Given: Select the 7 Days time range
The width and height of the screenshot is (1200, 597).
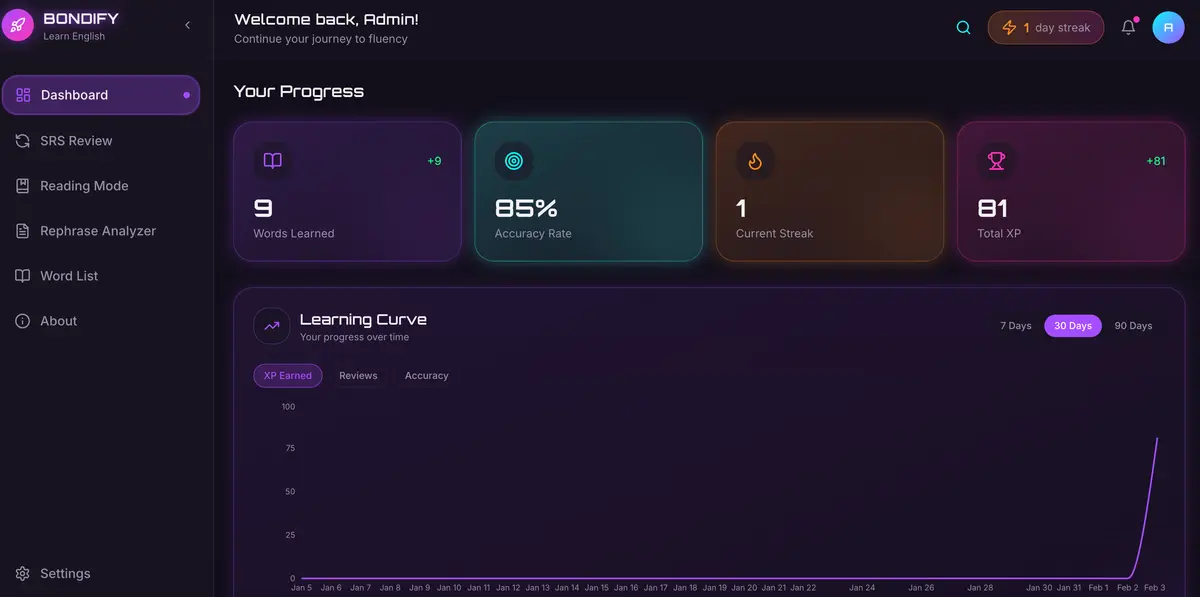Looking at the screenshot, I should pyautogui.click(x=1016, y=325).
